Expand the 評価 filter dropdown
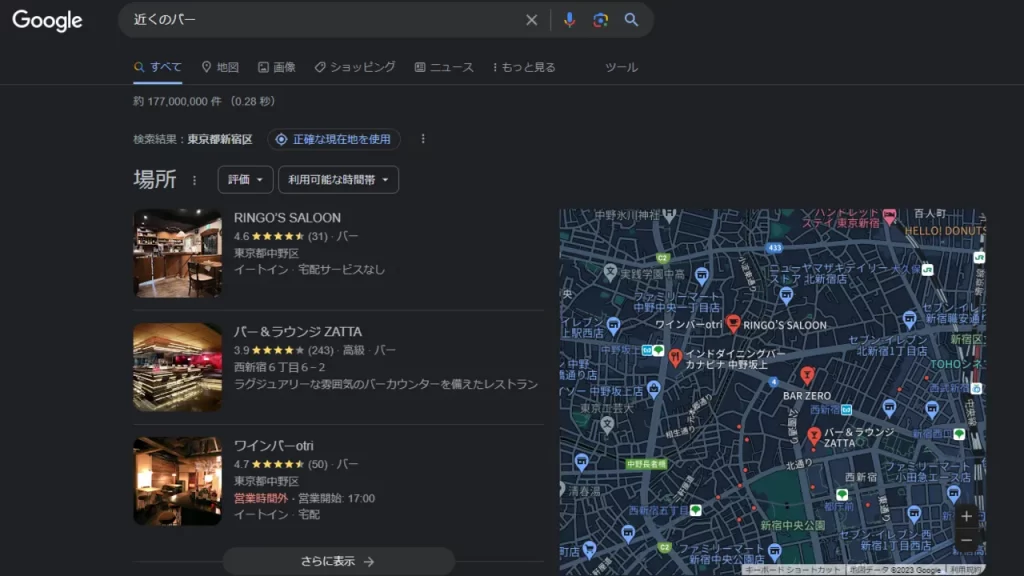 coord(245,180)
